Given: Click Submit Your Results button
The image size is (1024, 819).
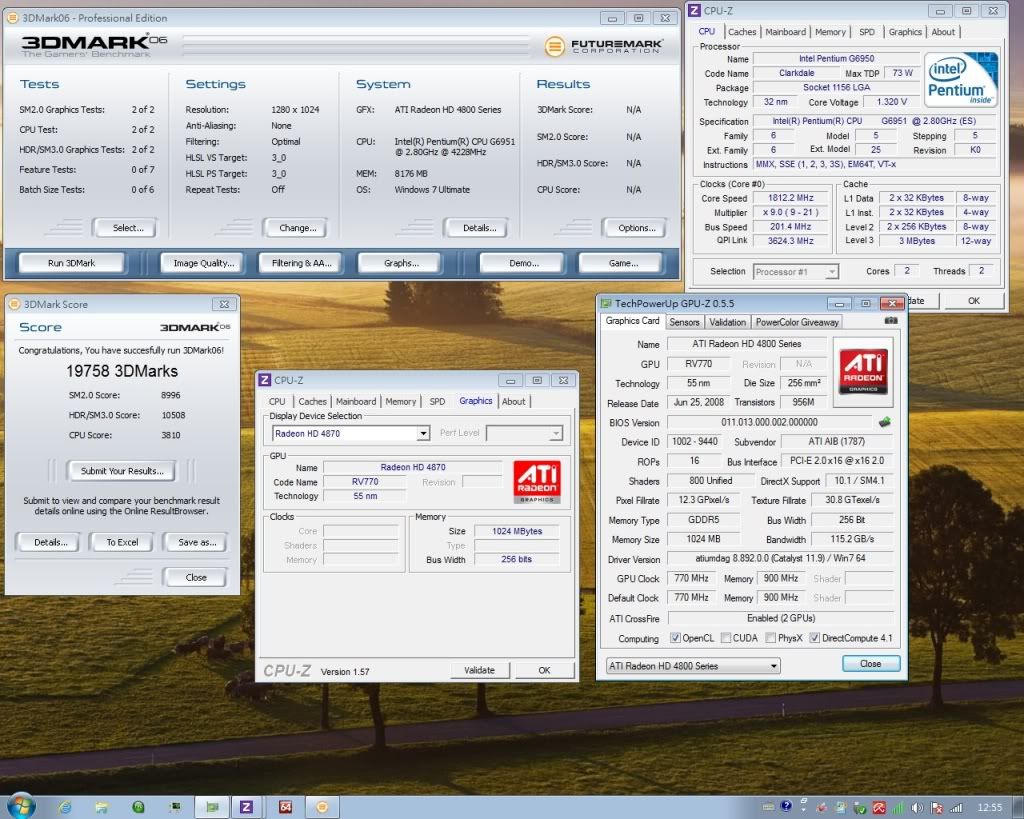Looking at the screenshot, I should point(121,471).
